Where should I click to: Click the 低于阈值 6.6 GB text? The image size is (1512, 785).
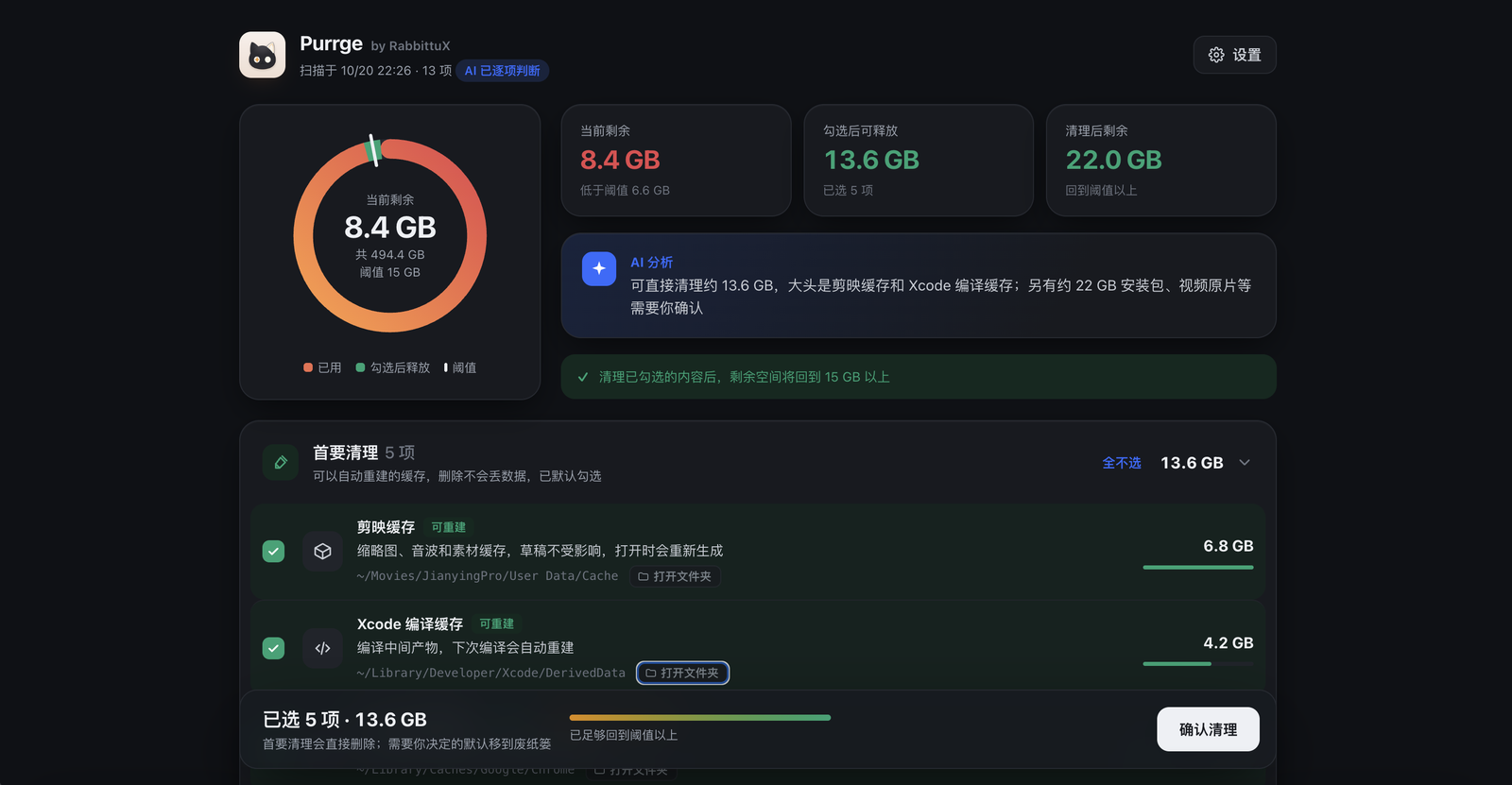[625, 190]
